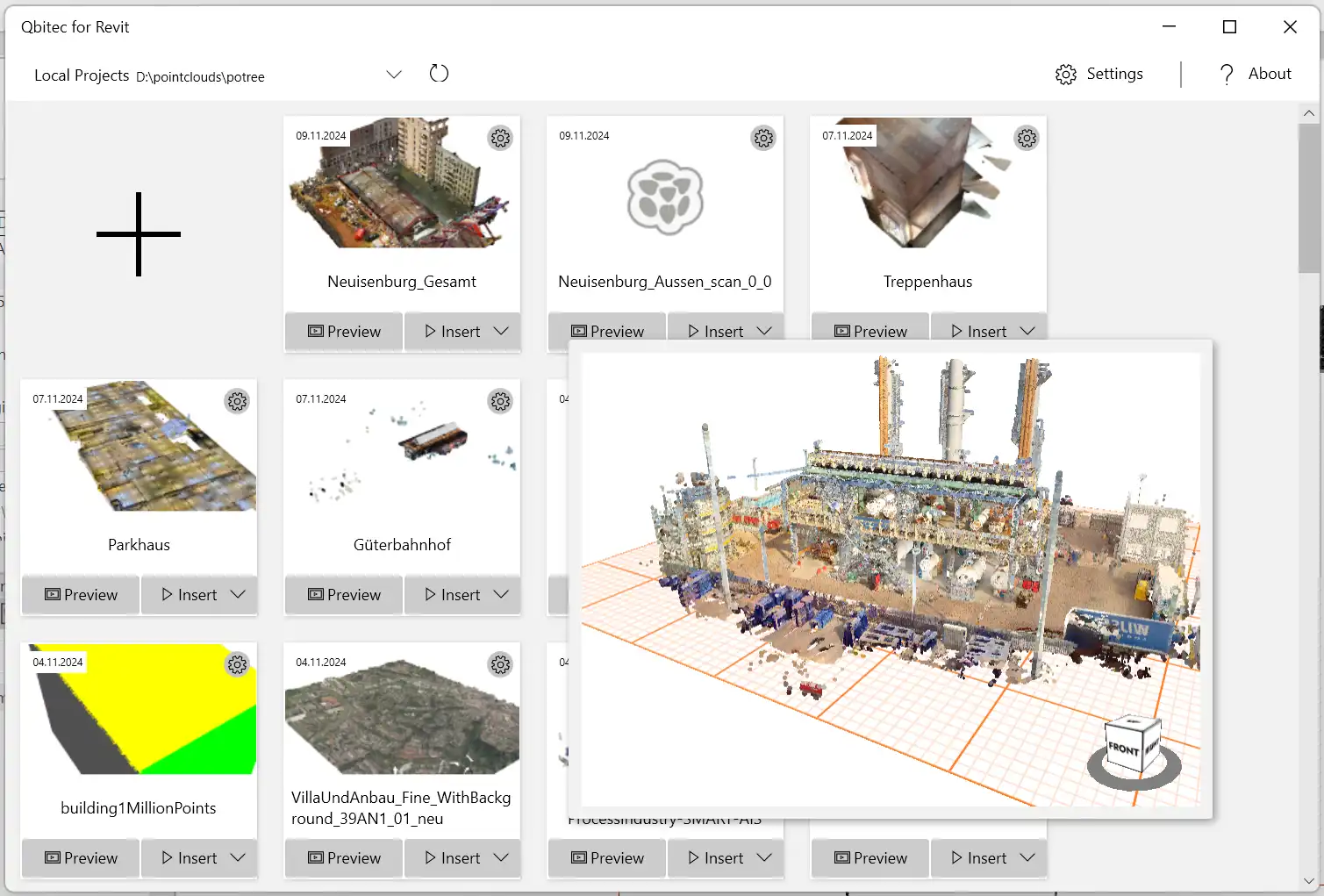Select the Güterbahnhof thumbnail image
This screenshot has height=896, width=1324.
tap(402, 446)
